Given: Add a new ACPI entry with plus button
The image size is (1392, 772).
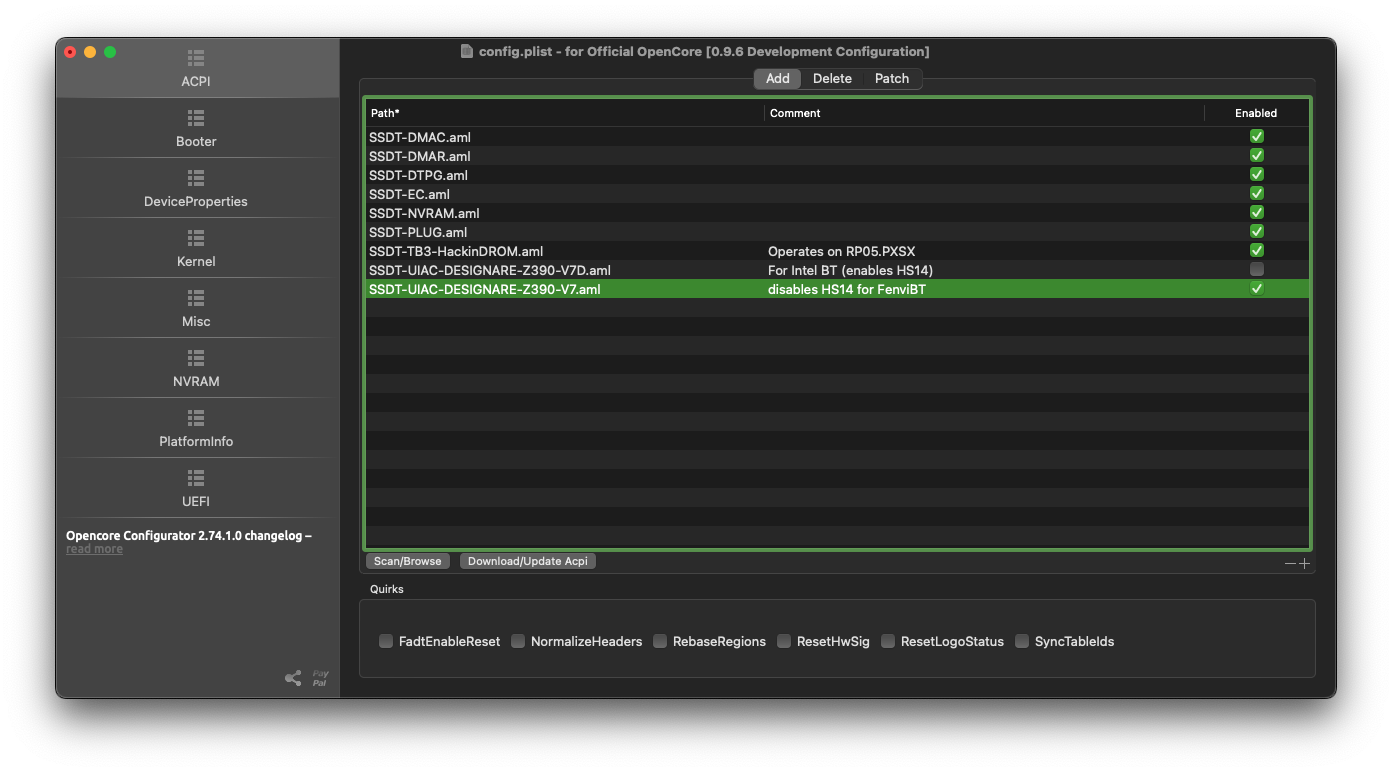Looking at the screenshot, I should [1304, 564].
